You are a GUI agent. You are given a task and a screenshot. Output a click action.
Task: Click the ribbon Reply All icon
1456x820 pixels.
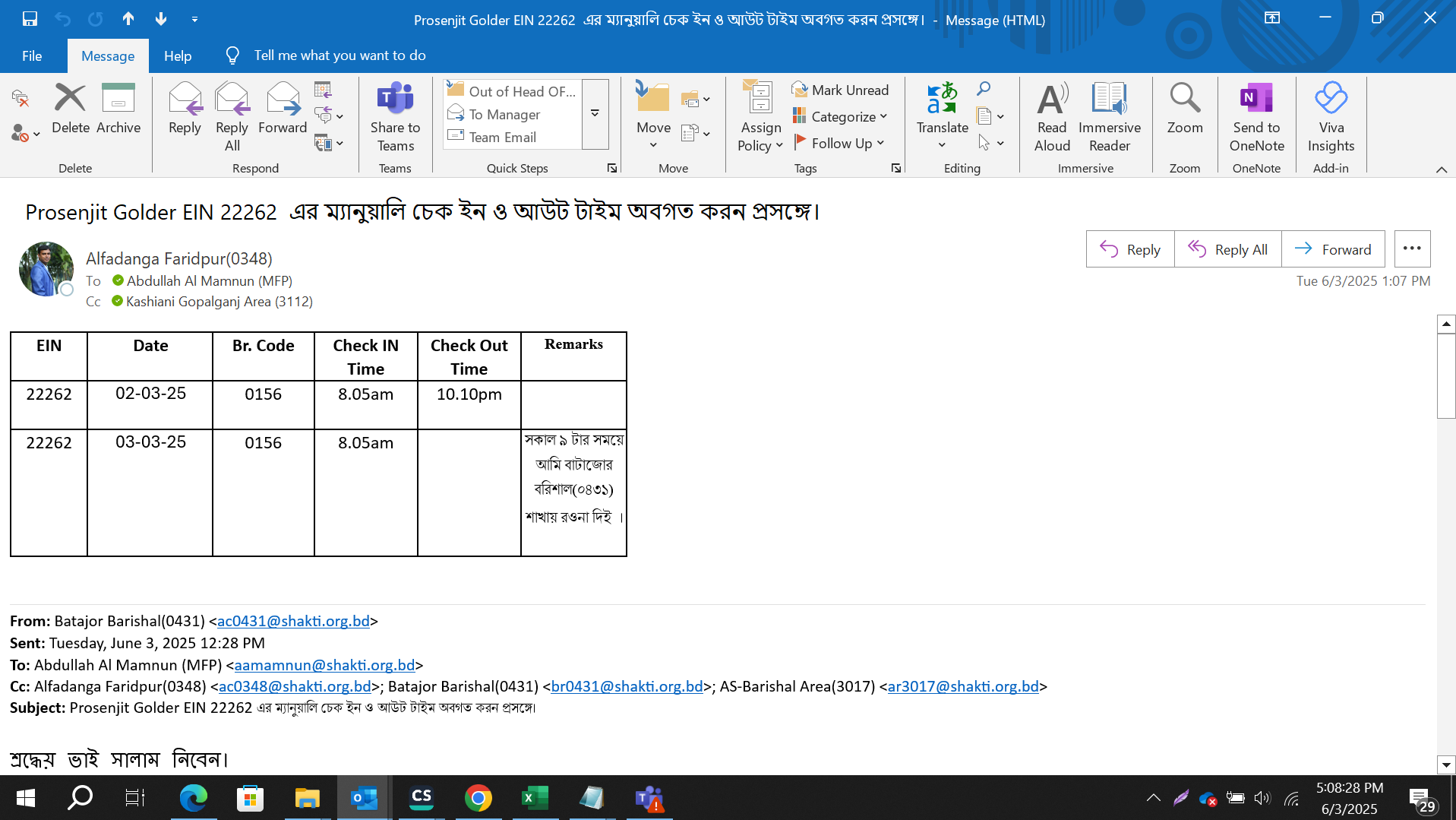(232, 117)
